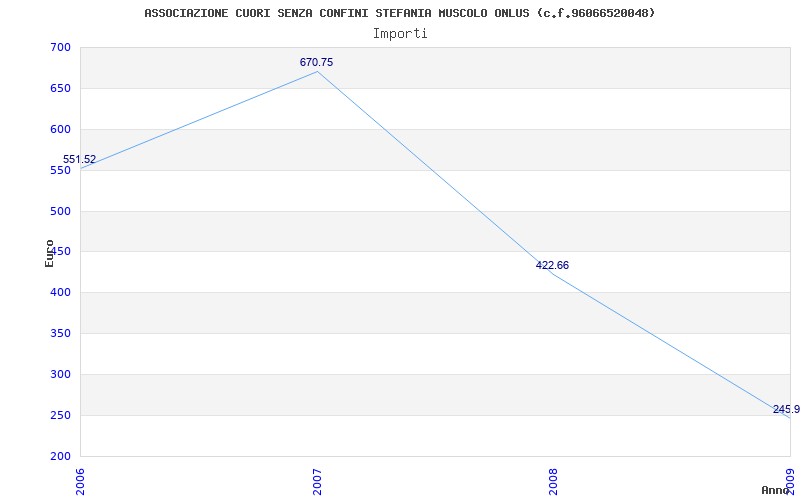Click the 250 y-axis tick label
Viewport: 800px width, 500px height.
click(60, 415)
